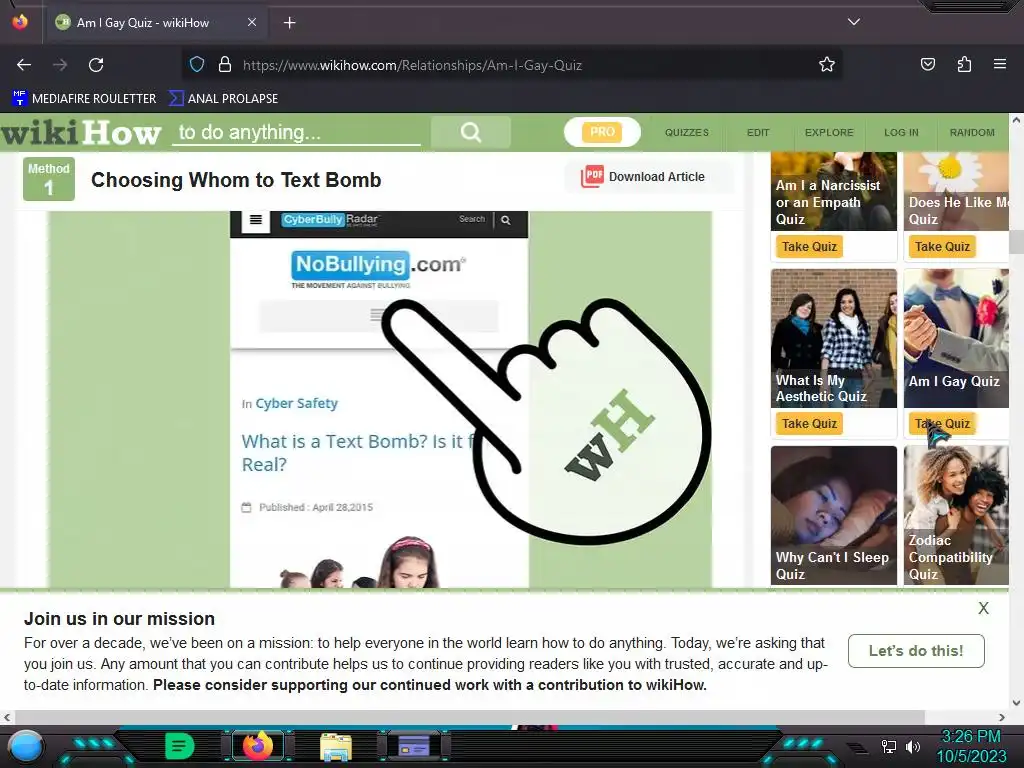1024x768 pixels.
Task: Open the What Is My Aesthetic Quiz thumbnail
Action: pyautogui.click(x=834, y=338)
